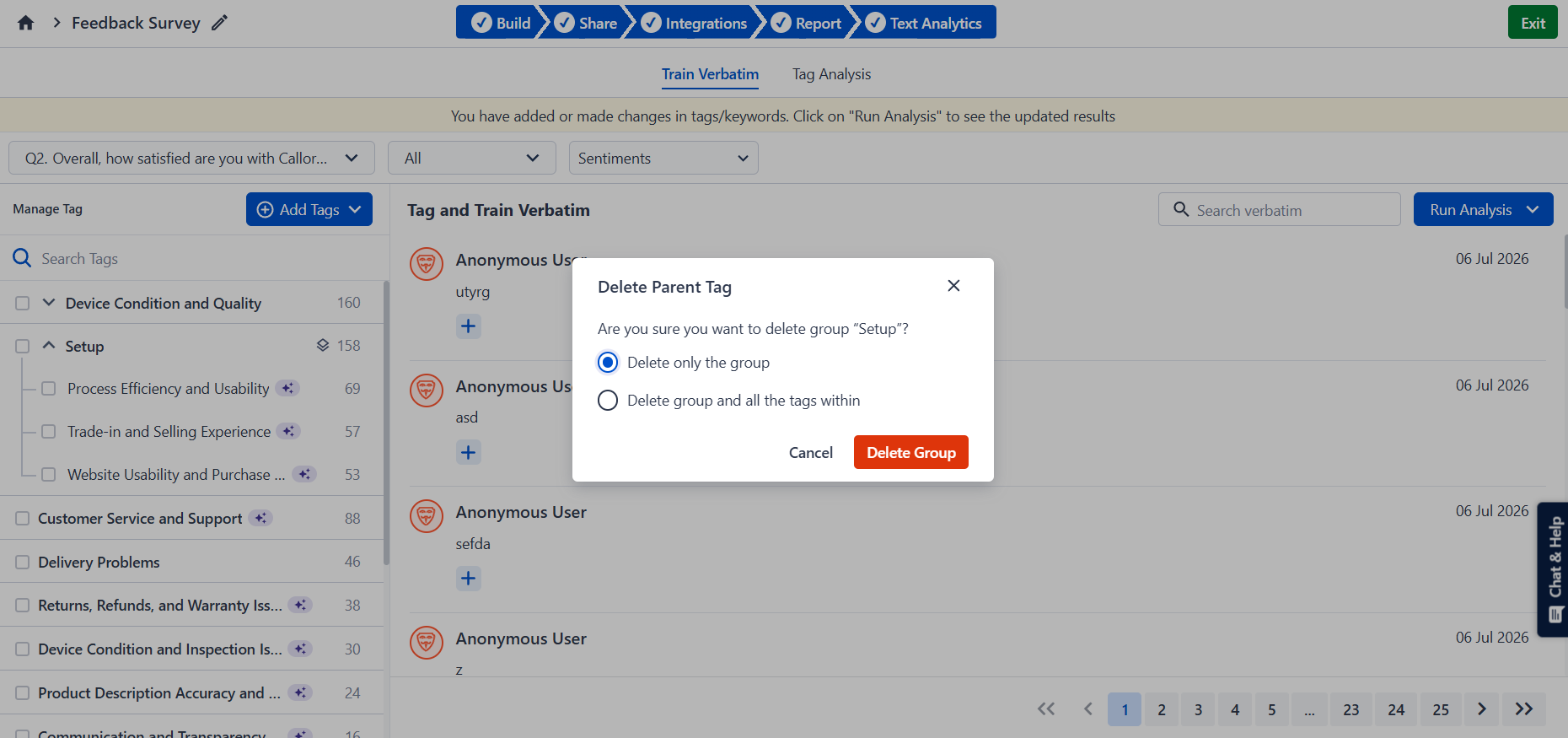Close the Delete Parent Tag dialog
Viewport: 1568px width, 738px height.
click(953, 286)
